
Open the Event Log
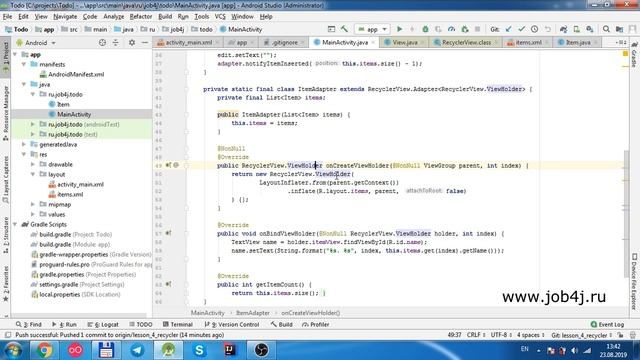[x=607, y=324]
